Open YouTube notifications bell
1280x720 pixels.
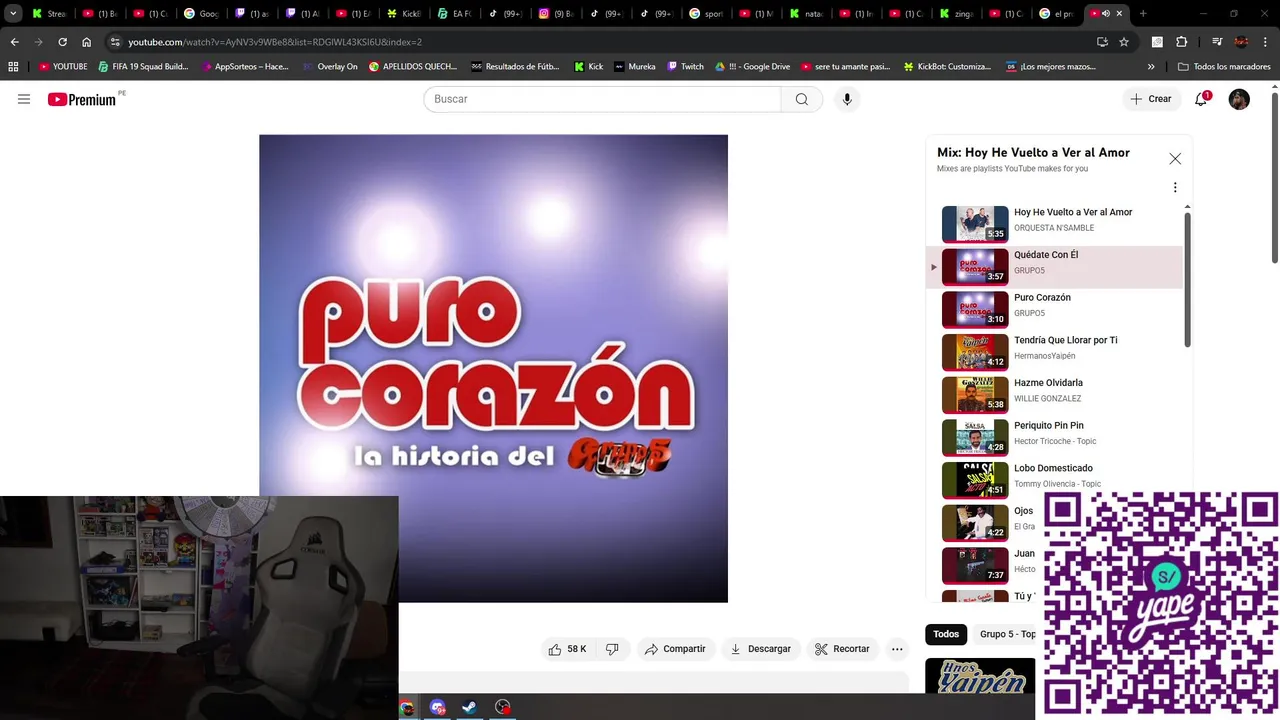1201,99
